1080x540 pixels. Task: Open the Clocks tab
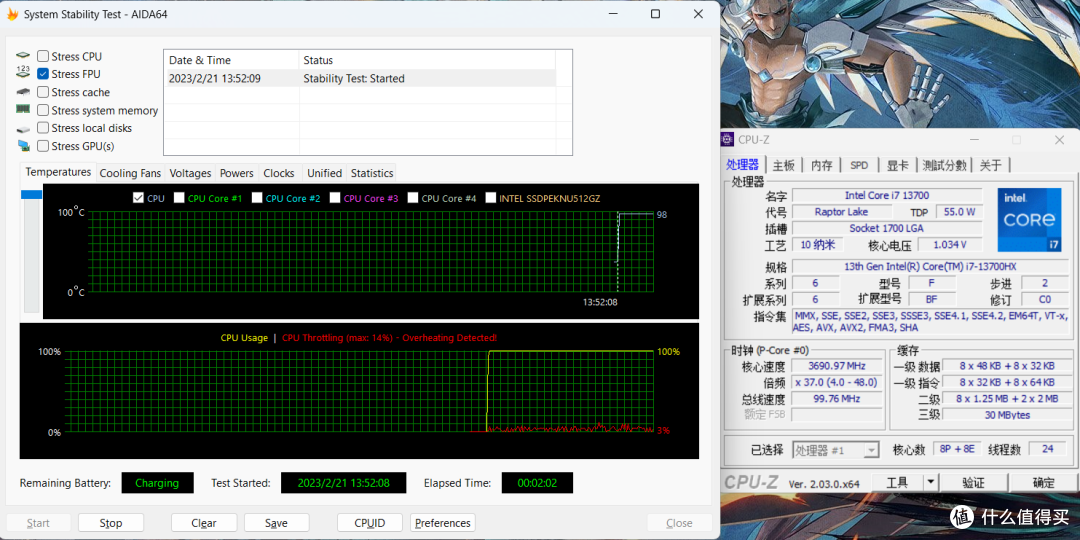[x=279, y=174]
